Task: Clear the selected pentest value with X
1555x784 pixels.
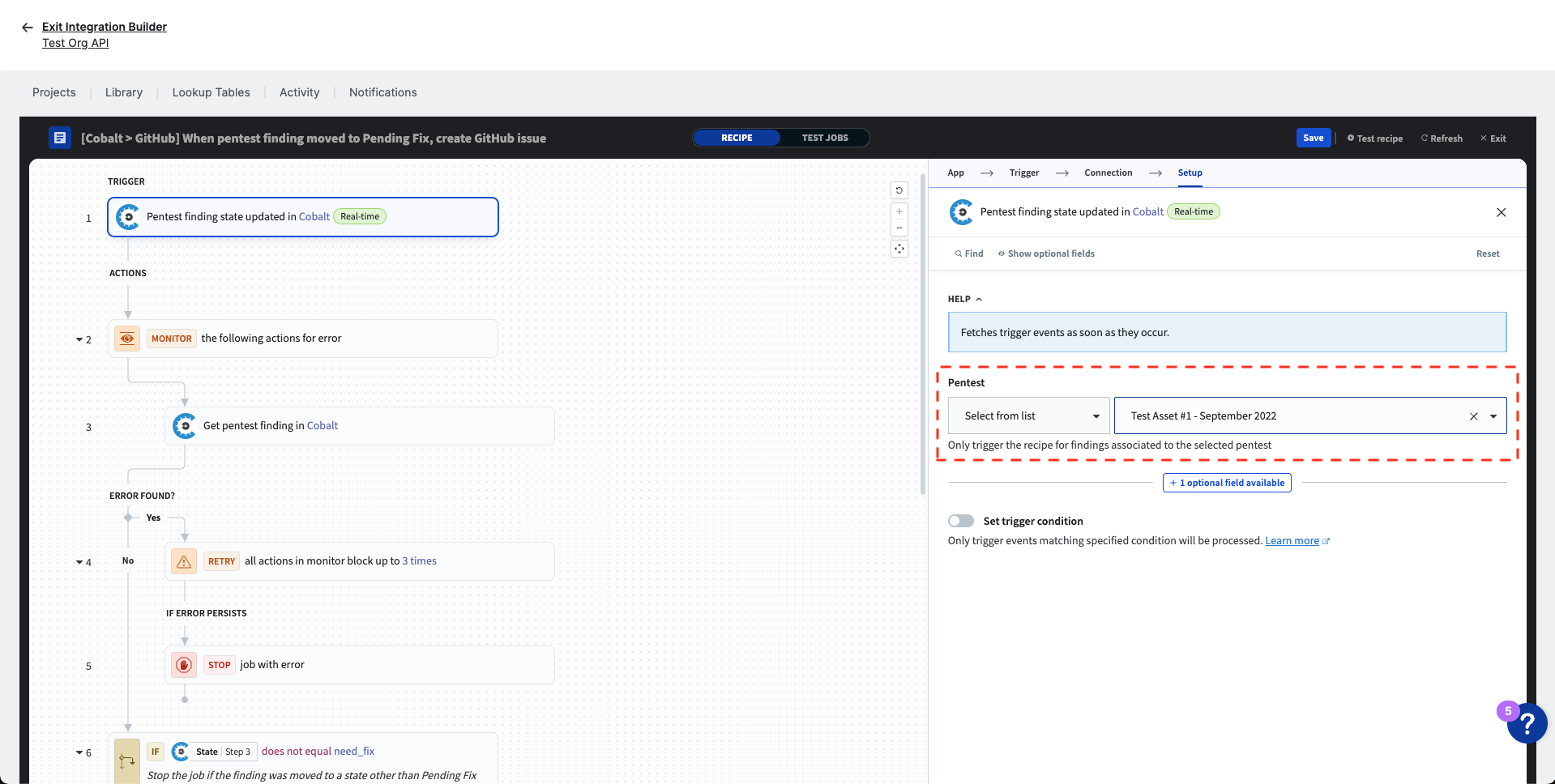Action: click(1474, 416)
